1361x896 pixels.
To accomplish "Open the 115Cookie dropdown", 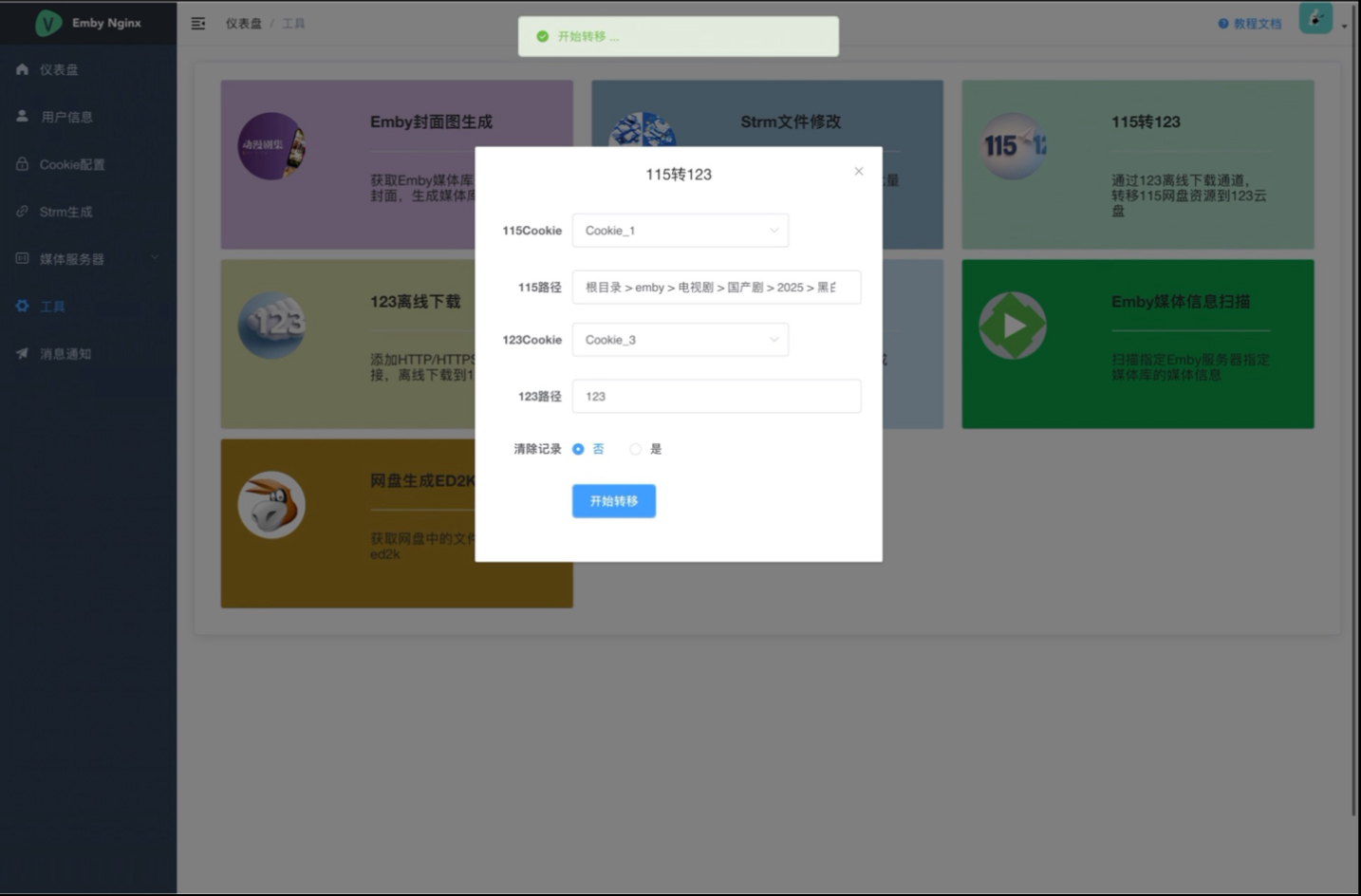I will (680, 231).
